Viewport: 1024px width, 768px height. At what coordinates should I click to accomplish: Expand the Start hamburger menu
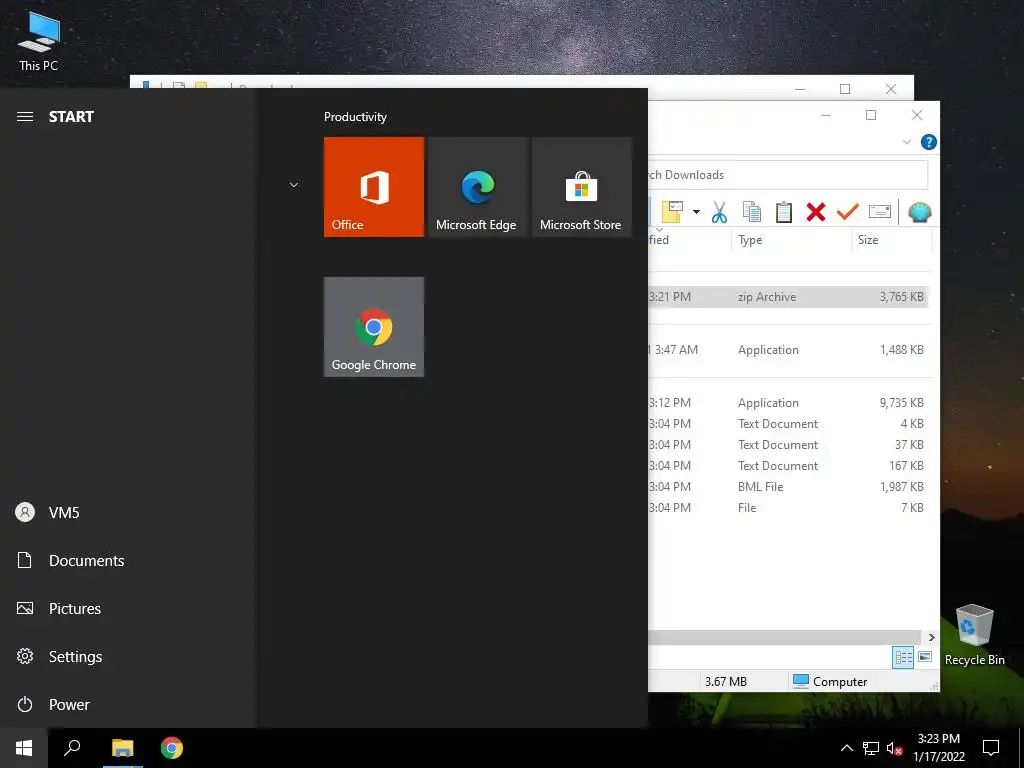25,117
